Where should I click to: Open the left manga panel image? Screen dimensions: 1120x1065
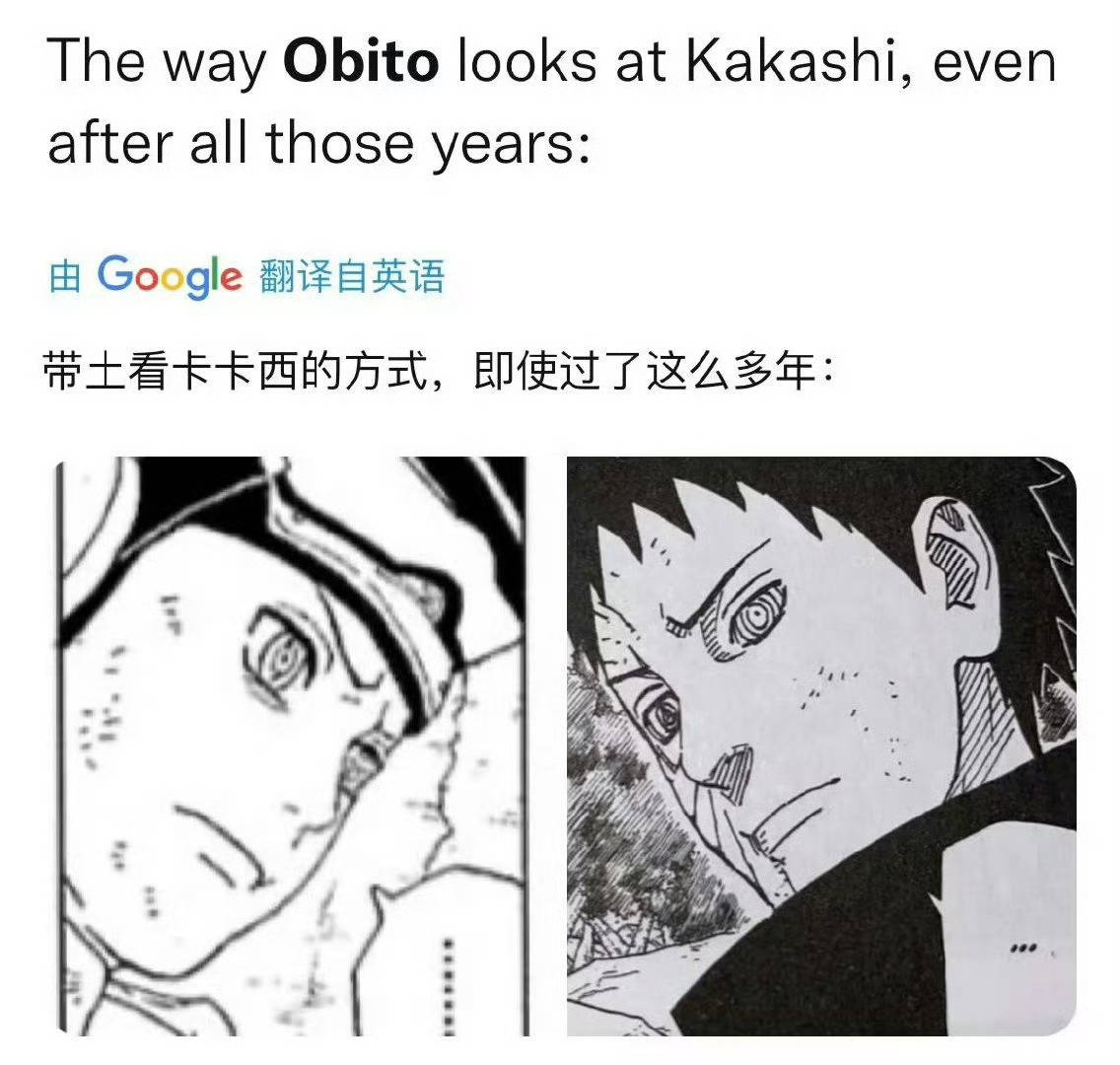pos(292,745)
